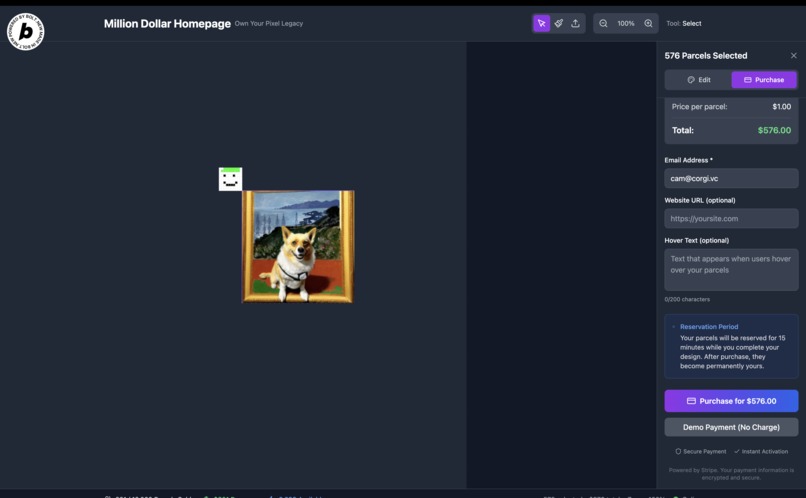Switch to the Purchase tab
The height and width of the screenshot is (498, 806).
pyautogui.click(x=764, y=80)
